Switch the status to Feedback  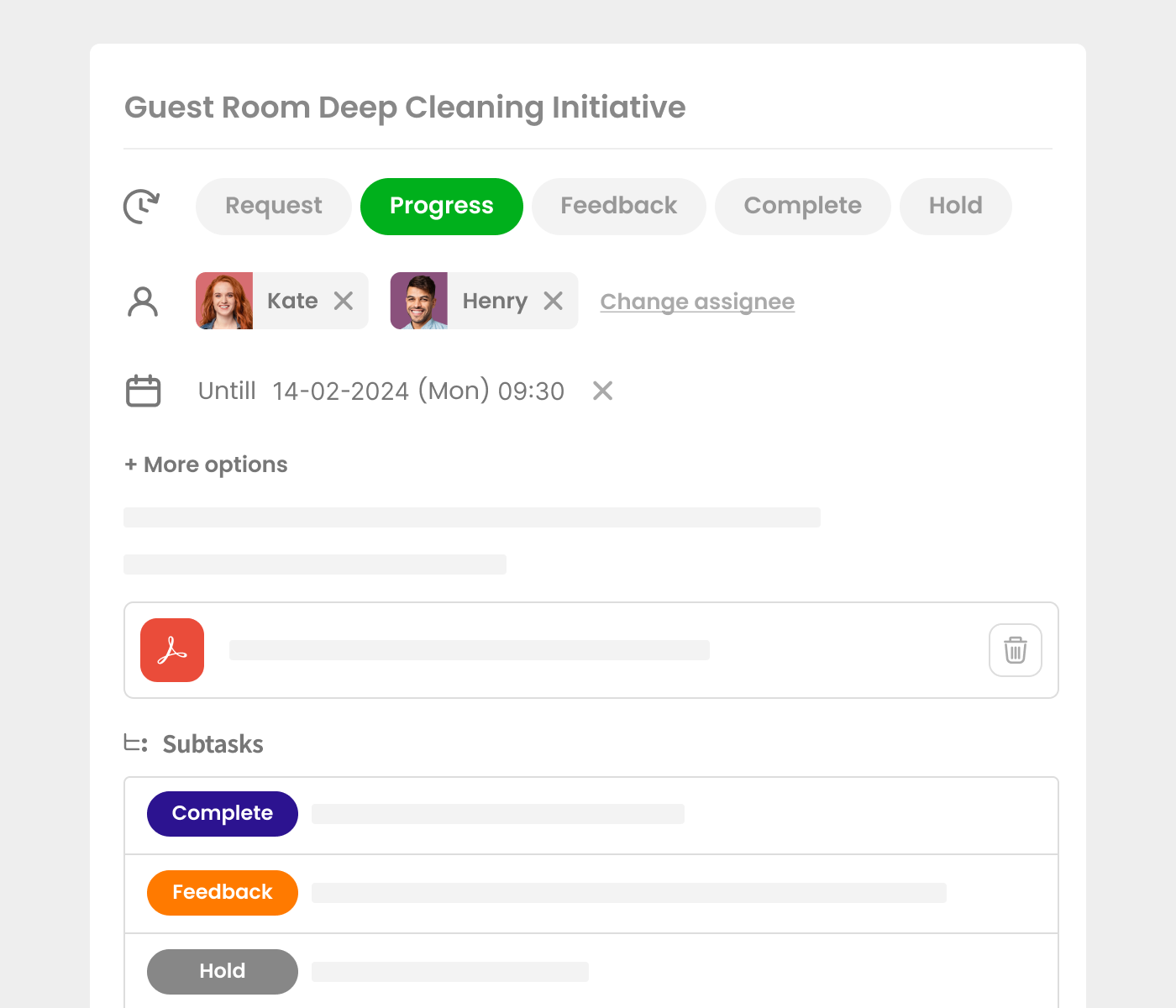[x=619, y=206]
